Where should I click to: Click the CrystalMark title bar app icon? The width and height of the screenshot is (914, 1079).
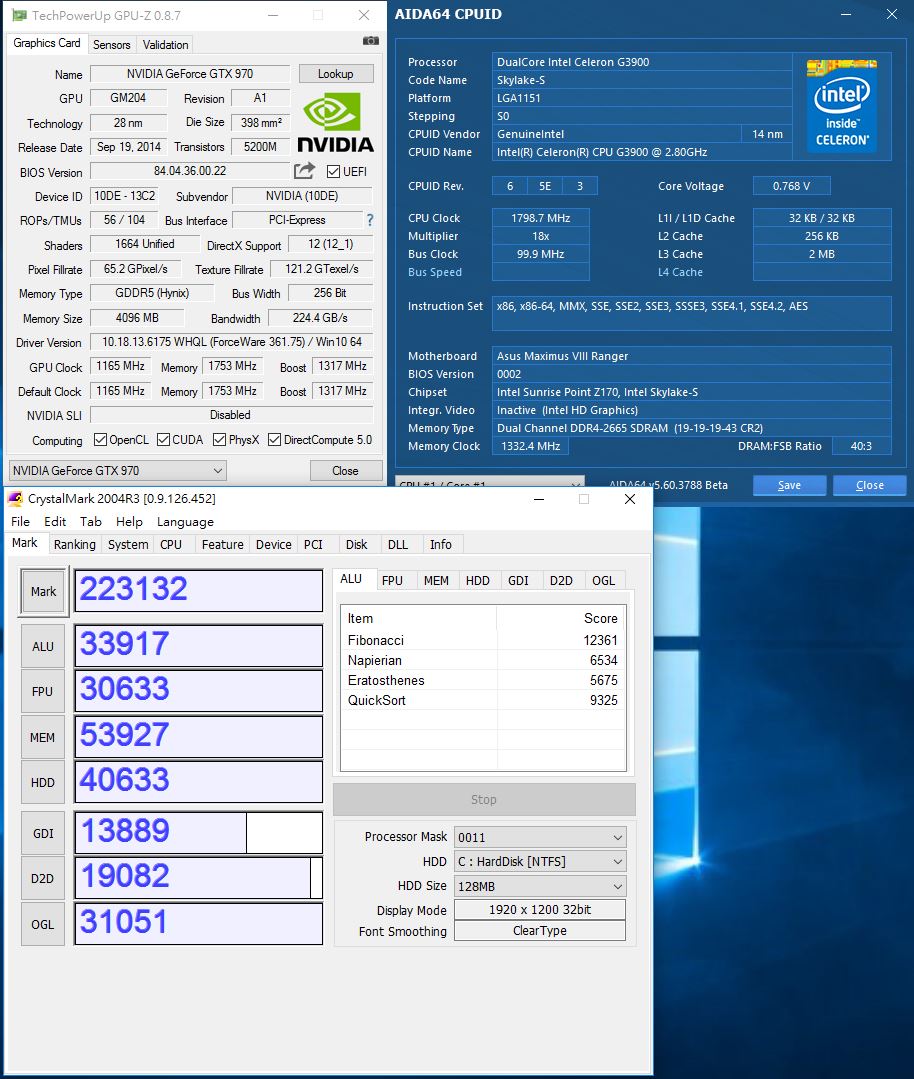(x=15, y=498)
